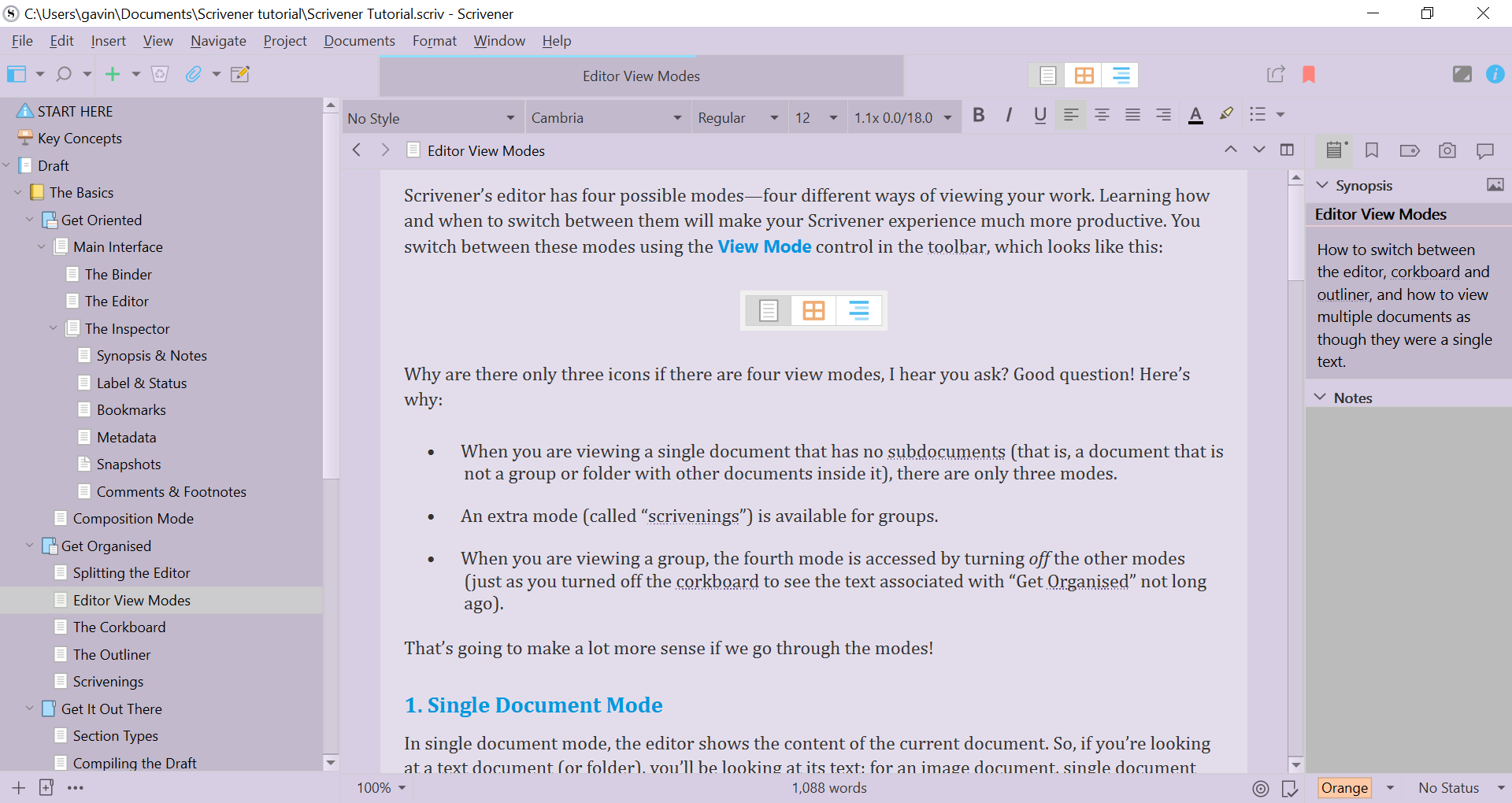Toggle italic formatting

click(1009, 115)
